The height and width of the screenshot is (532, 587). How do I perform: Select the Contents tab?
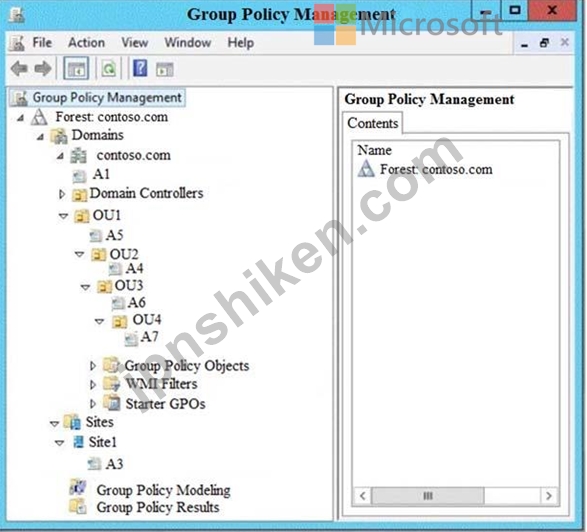coord(372,123)
